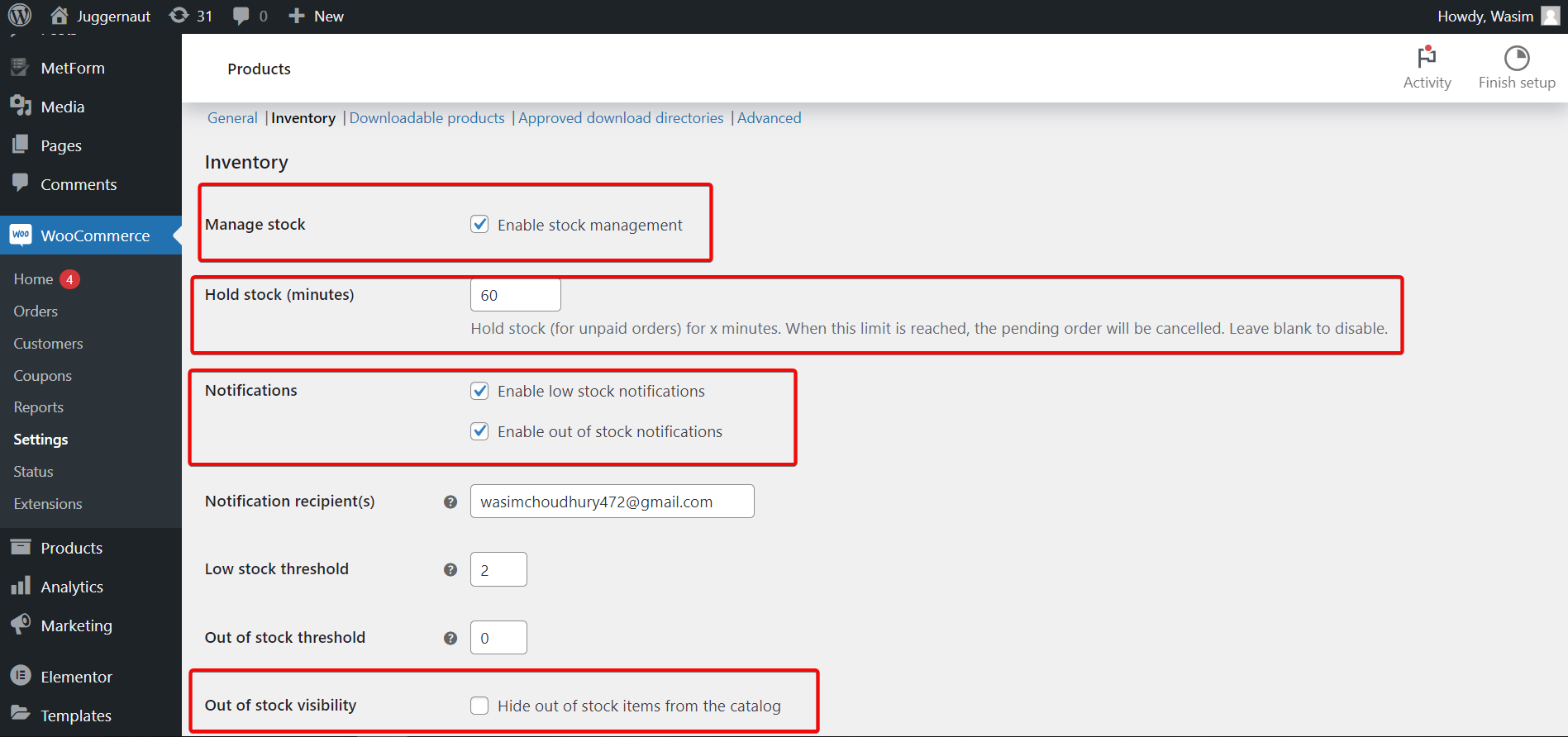The image size is (1568, 737).
Task: Click Howdy, Wasim account link
Action: click(1485, 17)
